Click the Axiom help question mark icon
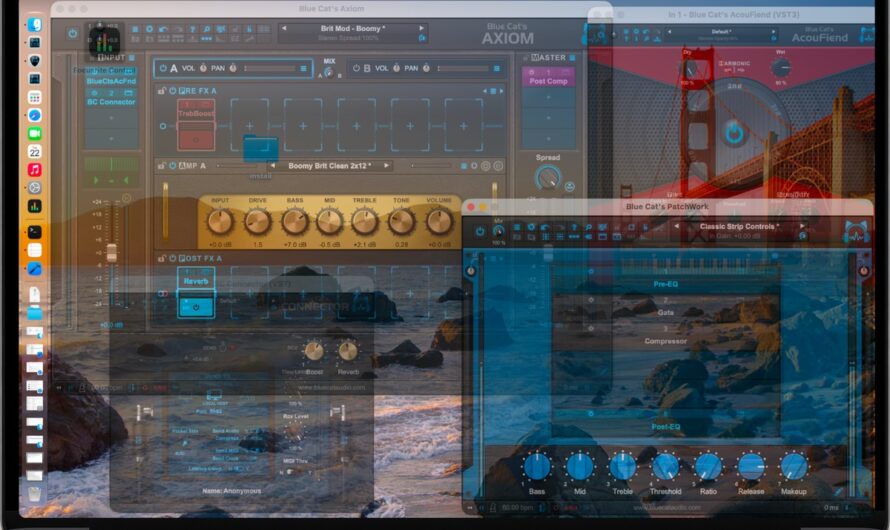 pyautogui.click(x=192, y=29)
